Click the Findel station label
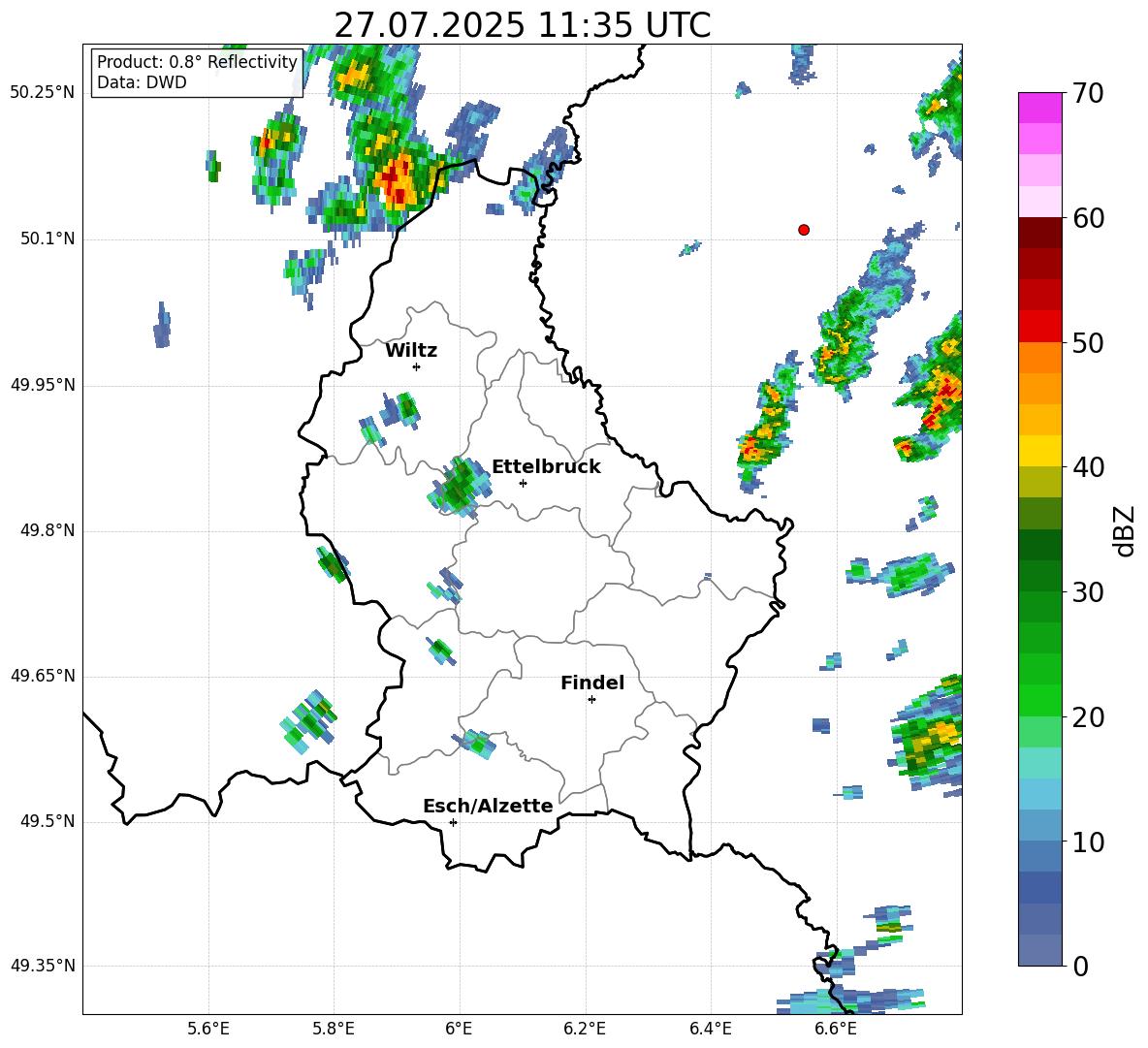 point(592,683)
